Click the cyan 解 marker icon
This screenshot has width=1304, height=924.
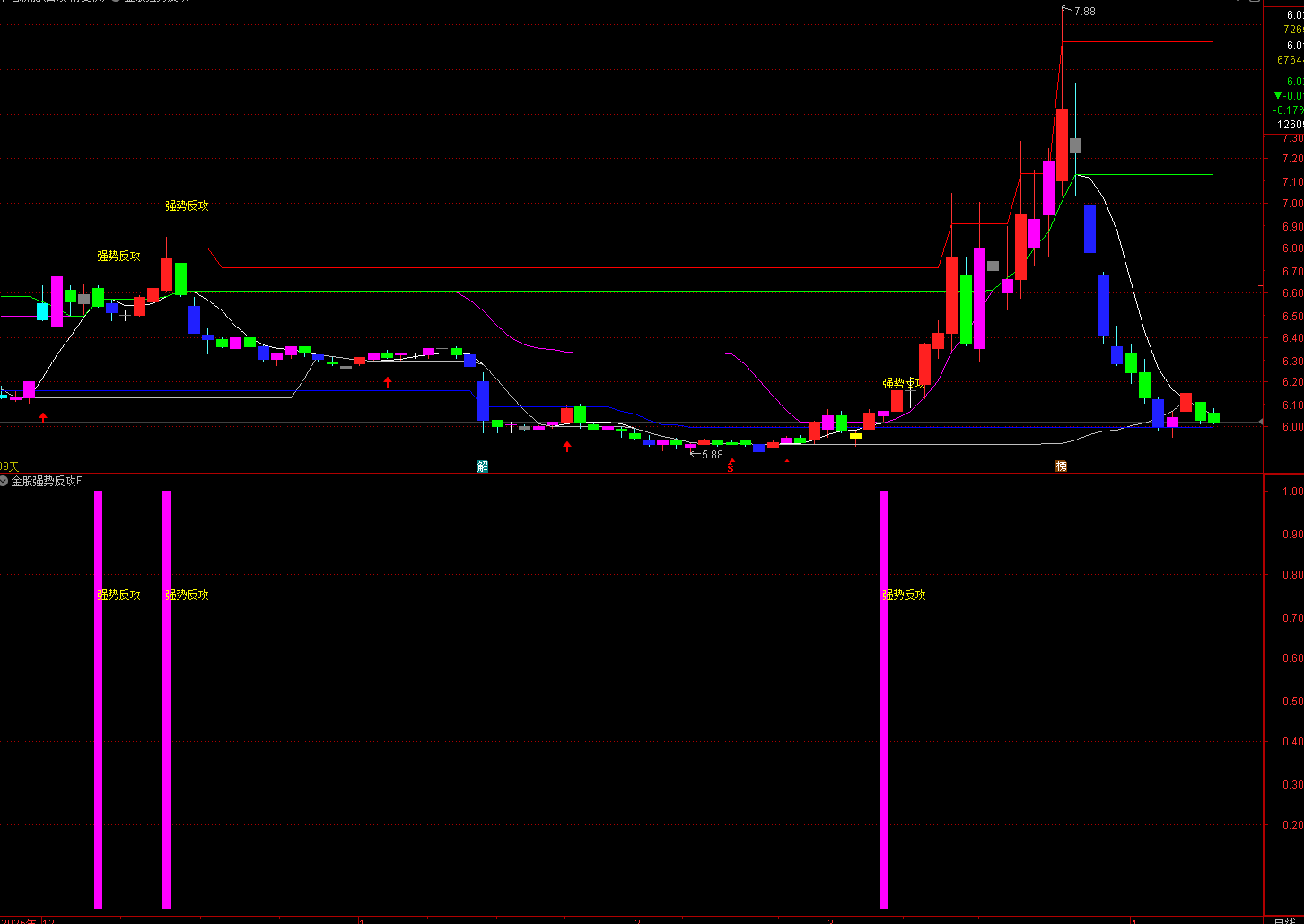point(482,466)
